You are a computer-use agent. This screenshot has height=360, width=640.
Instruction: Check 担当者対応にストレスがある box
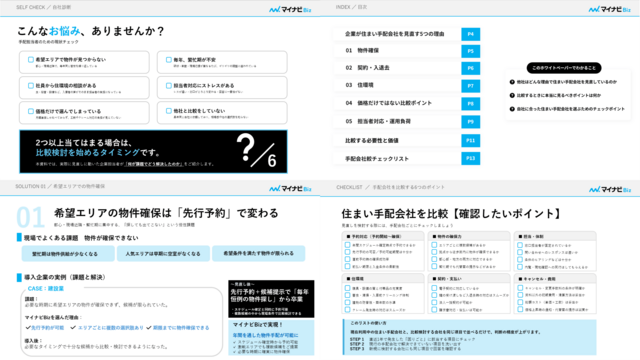pyautogui.click(x=169, y=86)
